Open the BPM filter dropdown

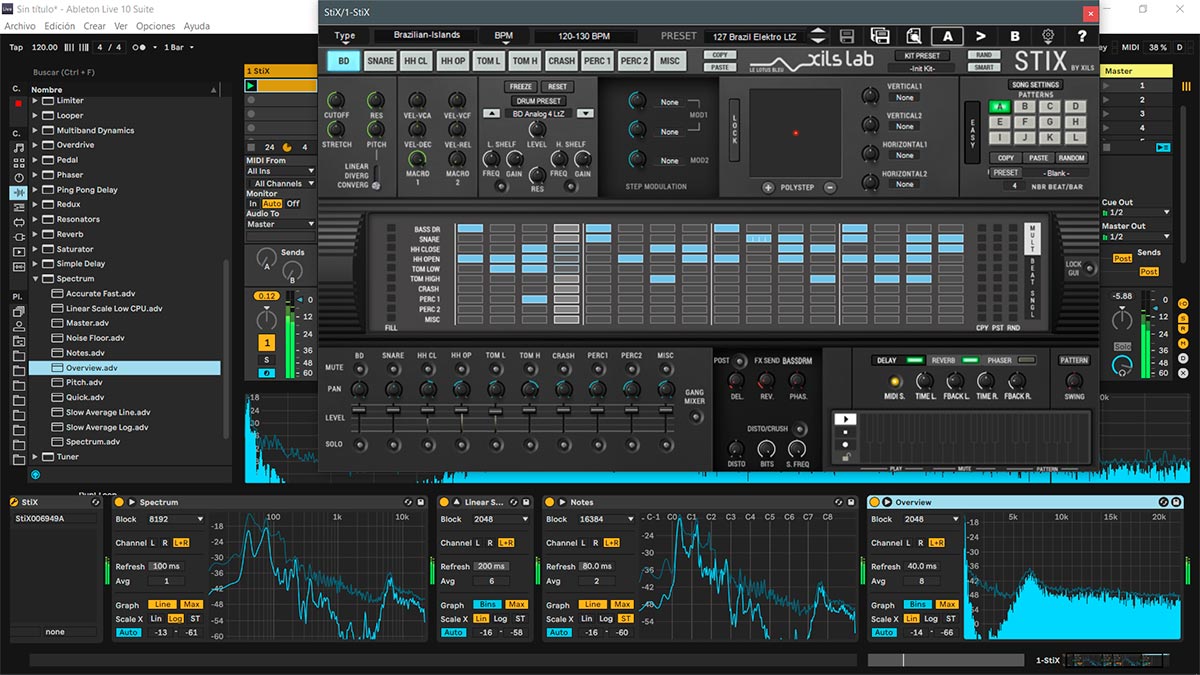[503, 37]
